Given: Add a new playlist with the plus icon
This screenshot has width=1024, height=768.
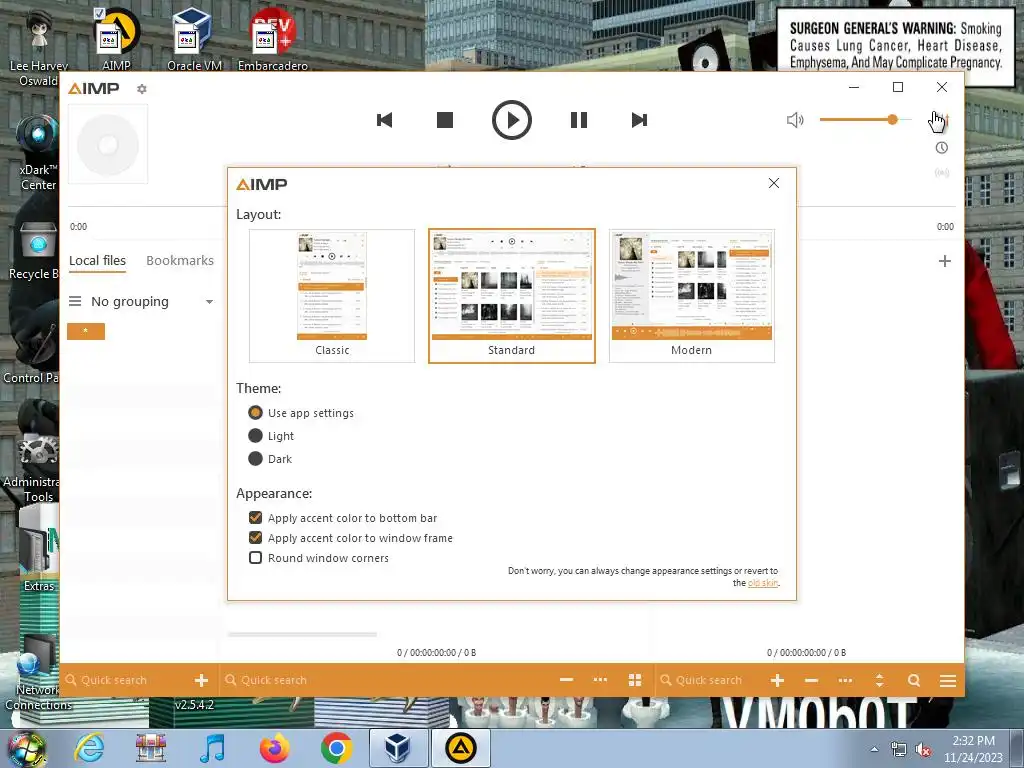Looking at the screenshot, I should coord(944,261).
